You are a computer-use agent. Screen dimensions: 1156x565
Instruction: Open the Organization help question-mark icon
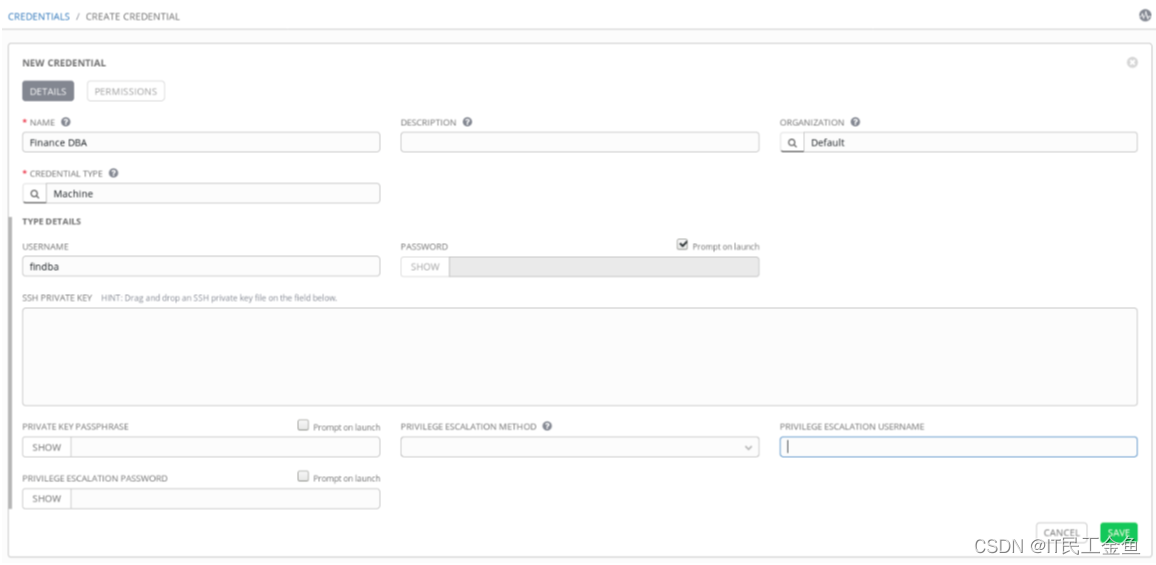tap(855, 122)
